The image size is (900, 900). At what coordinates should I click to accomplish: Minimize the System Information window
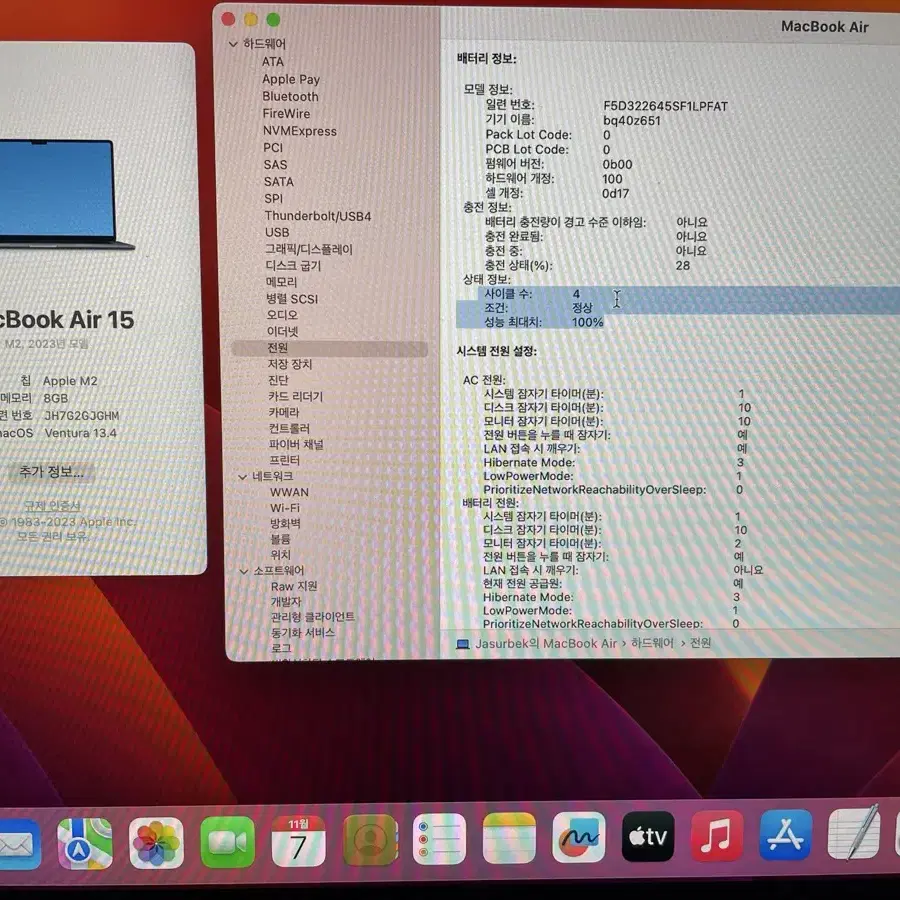point(251,20)
